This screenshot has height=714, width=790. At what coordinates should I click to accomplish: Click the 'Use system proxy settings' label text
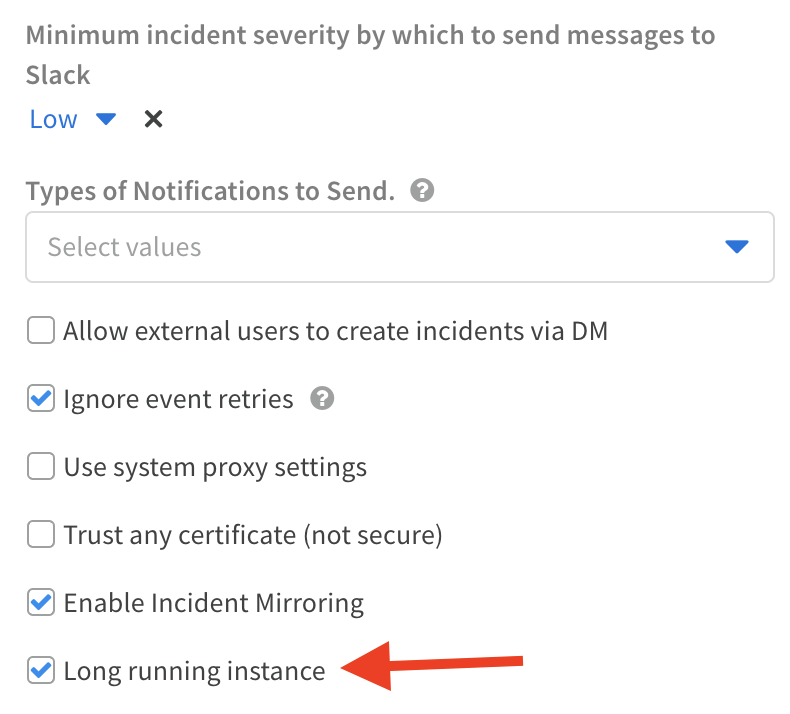pyautogui.click(x=215, y=467)
